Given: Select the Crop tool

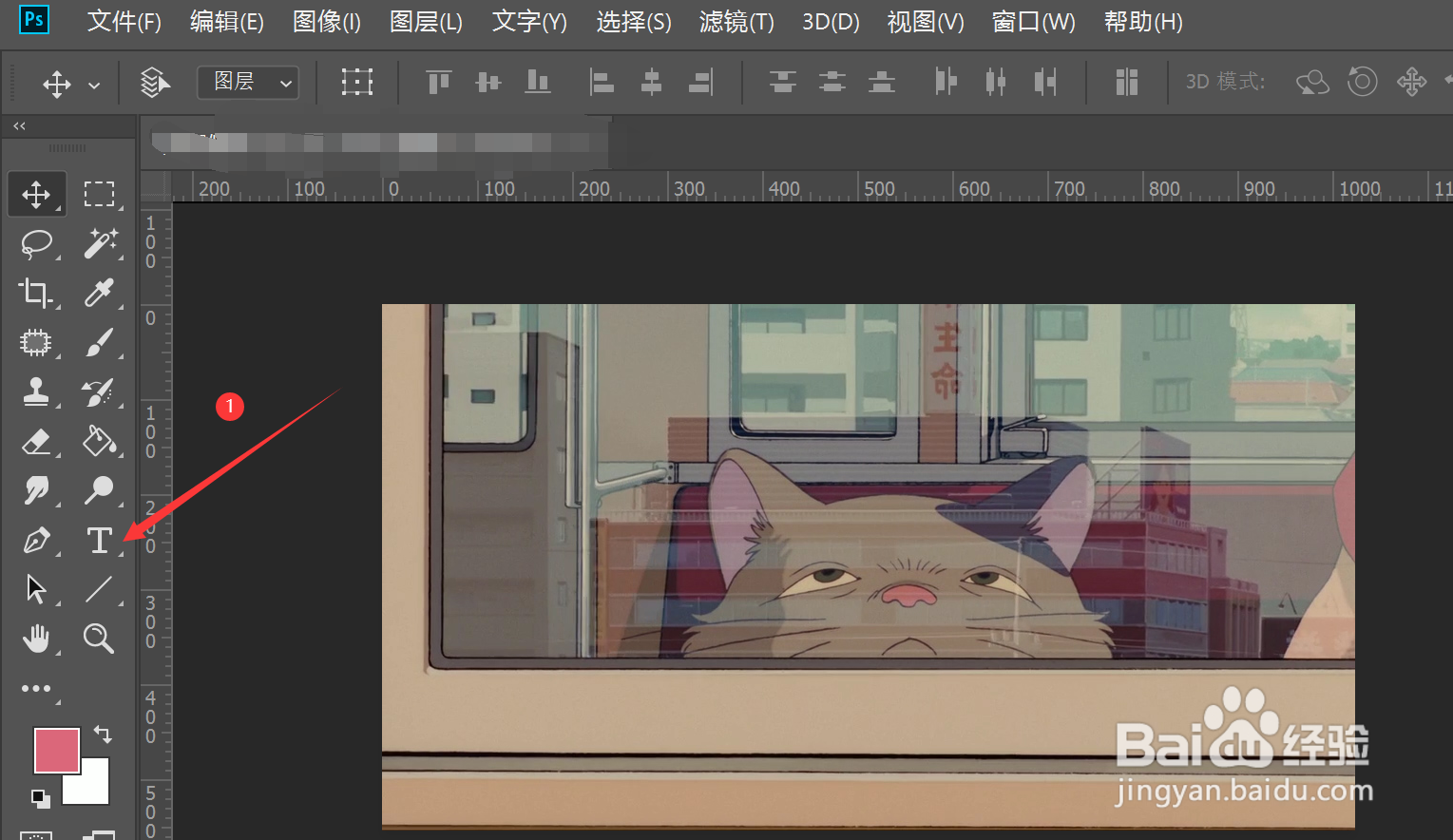Looking at the screenshot, I should pos(36,293).
